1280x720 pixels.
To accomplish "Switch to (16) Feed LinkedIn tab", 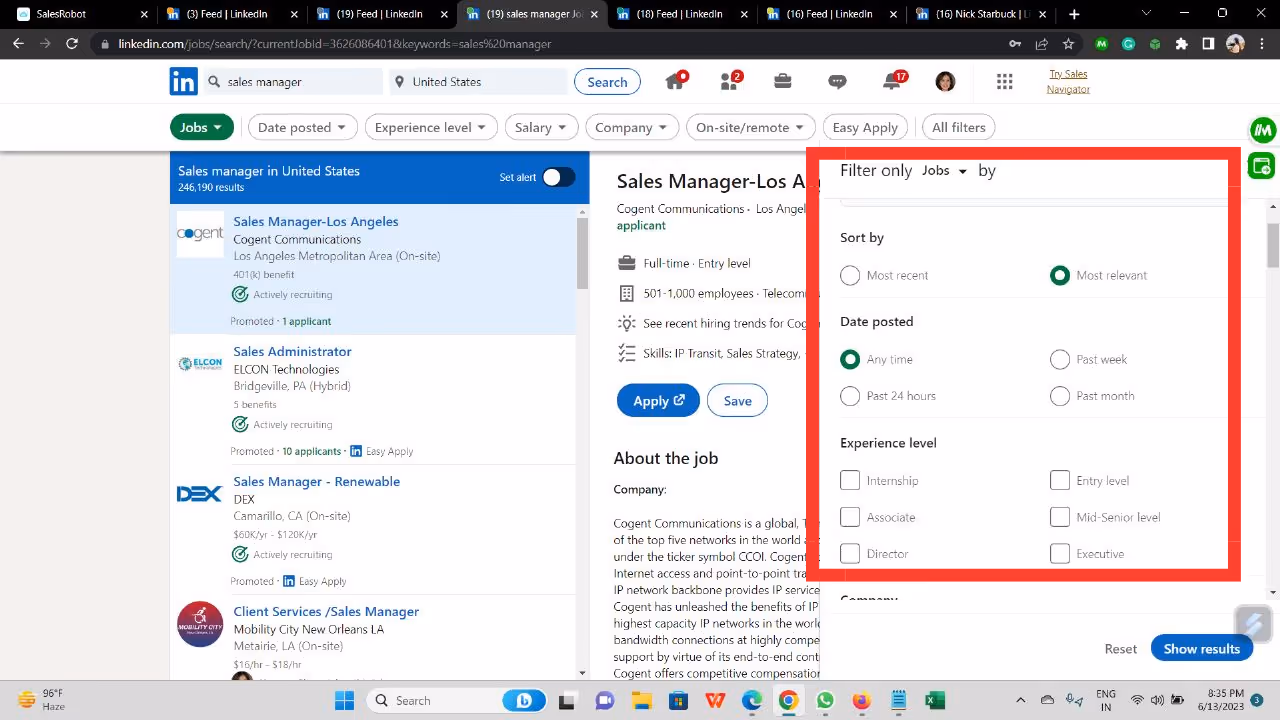I will [x=832, y=14].
